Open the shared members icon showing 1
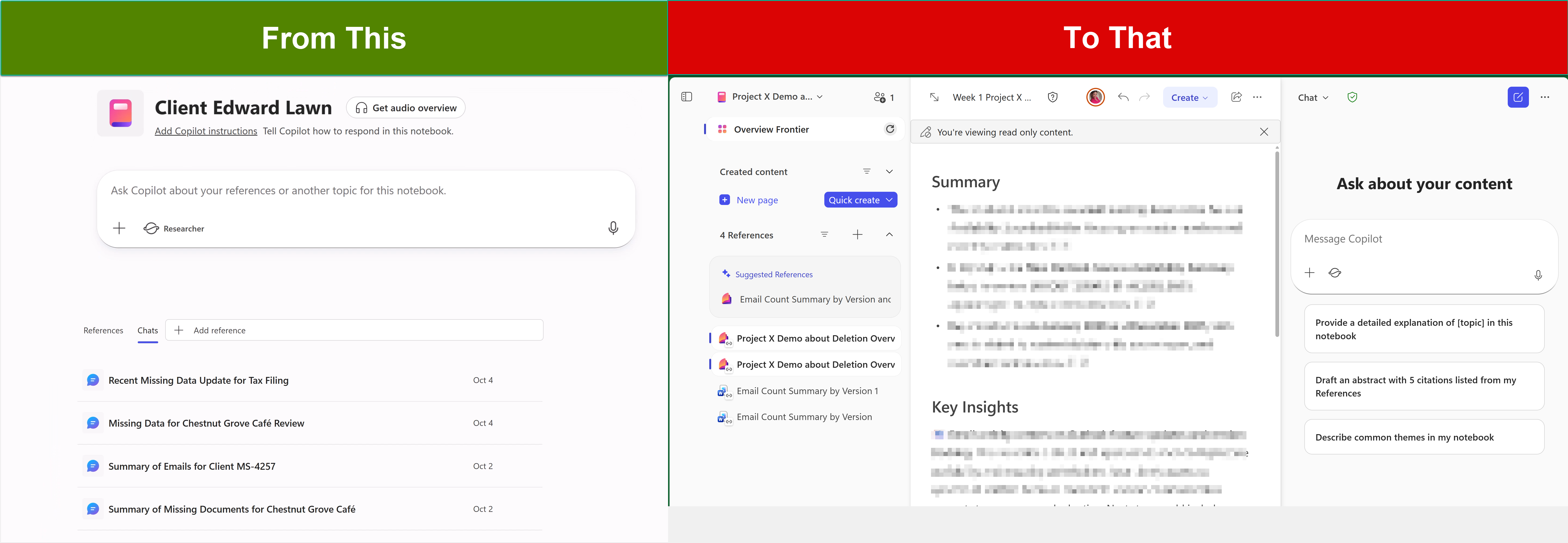 (884, 98)
